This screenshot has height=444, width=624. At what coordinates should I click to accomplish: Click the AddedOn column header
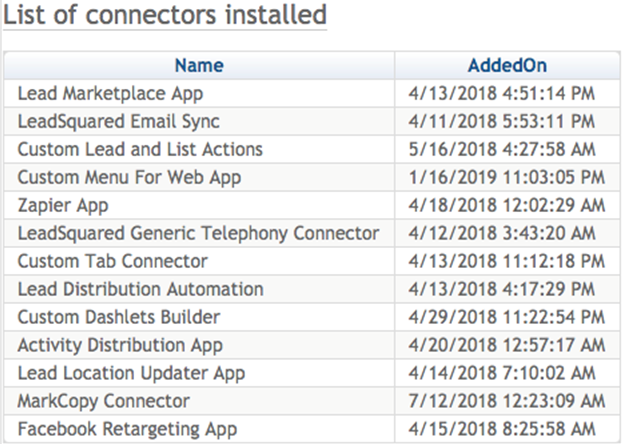[507, 66]
